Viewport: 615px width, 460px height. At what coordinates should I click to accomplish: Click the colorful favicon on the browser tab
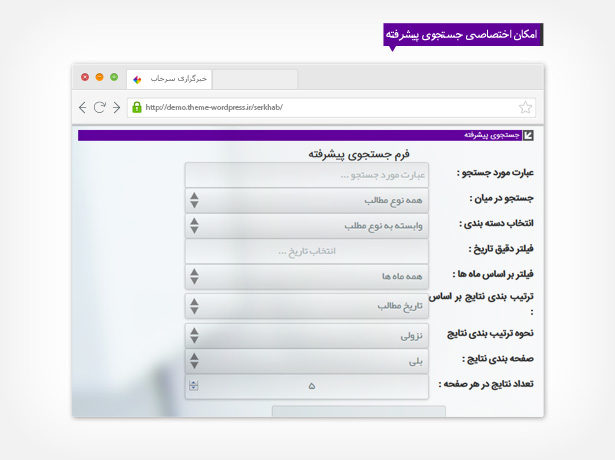point(138,78)
